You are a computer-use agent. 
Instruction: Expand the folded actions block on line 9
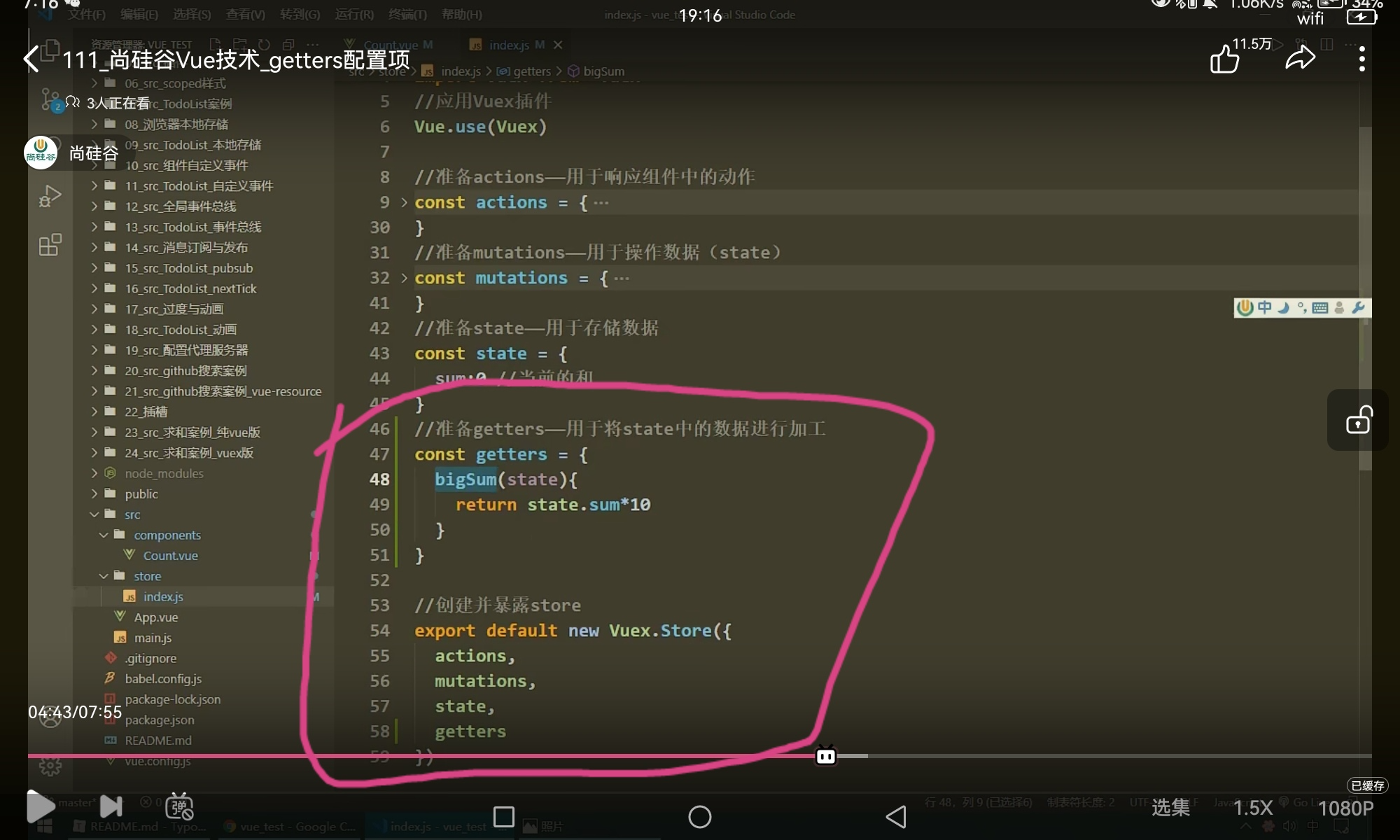pos(404,202)
